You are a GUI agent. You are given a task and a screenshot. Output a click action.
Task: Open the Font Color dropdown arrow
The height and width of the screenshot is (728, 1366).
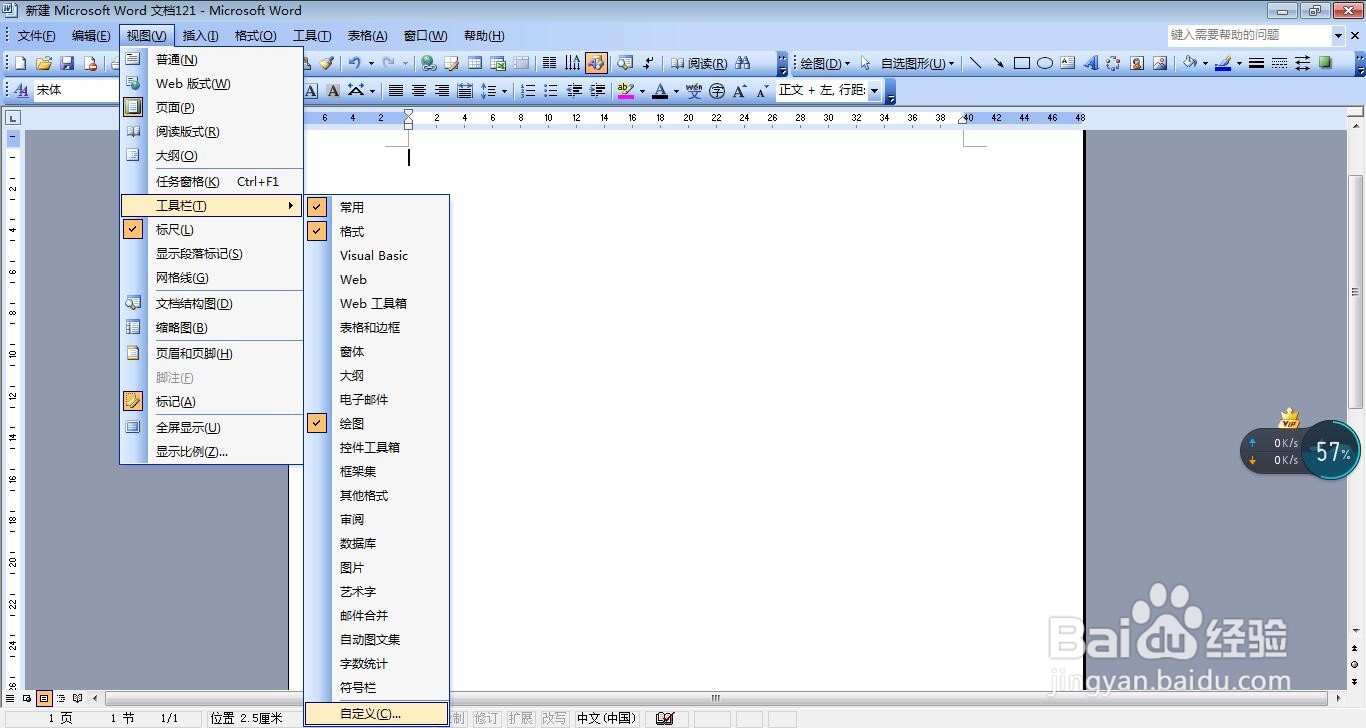coord(675,90)
